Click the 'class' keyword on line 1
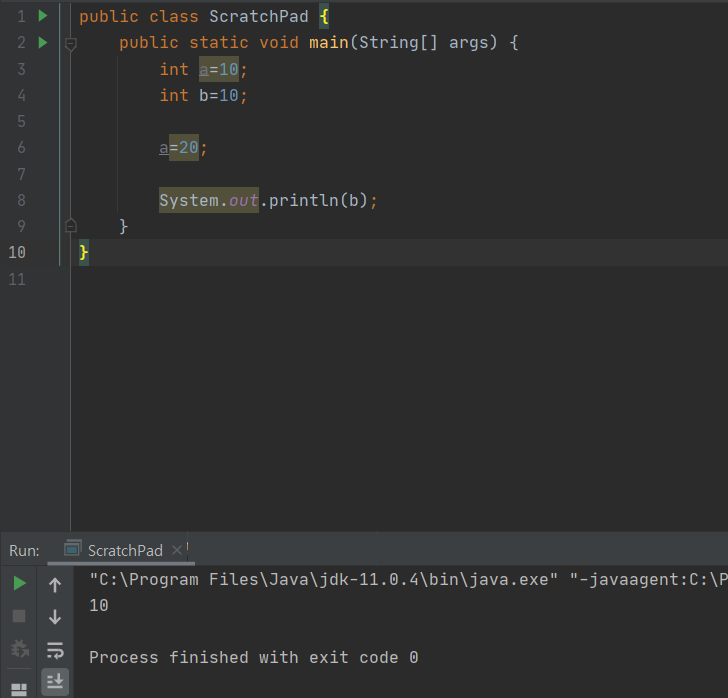Viewport: 728px width, 698px height. 174,17
